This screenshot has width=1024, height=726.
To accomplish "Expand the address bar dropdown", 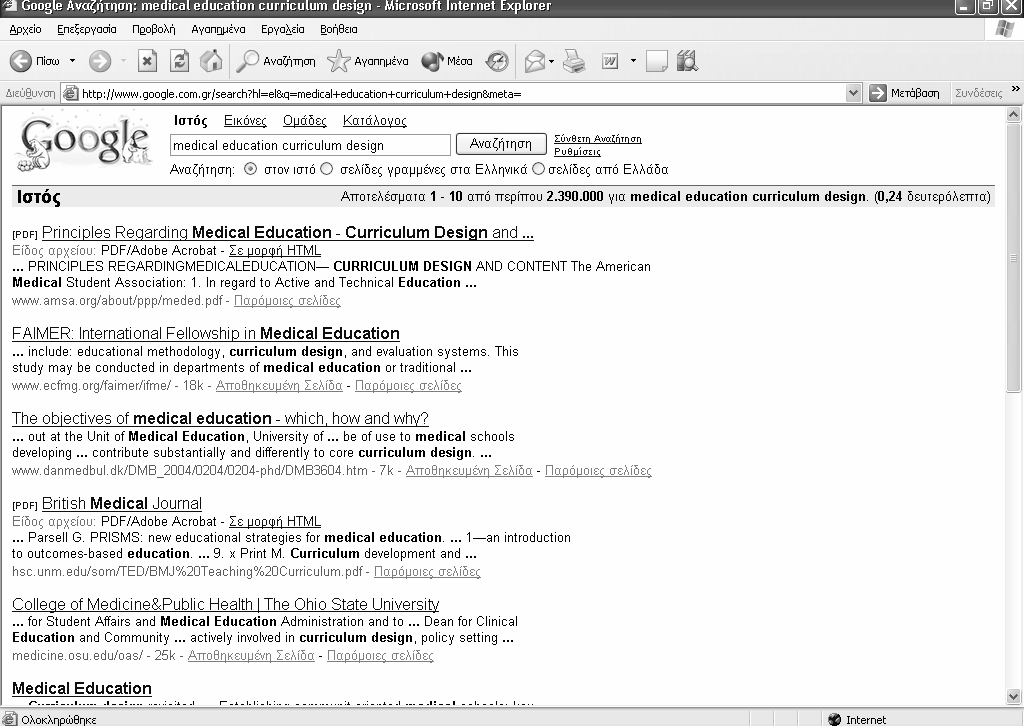I will 852,93.
